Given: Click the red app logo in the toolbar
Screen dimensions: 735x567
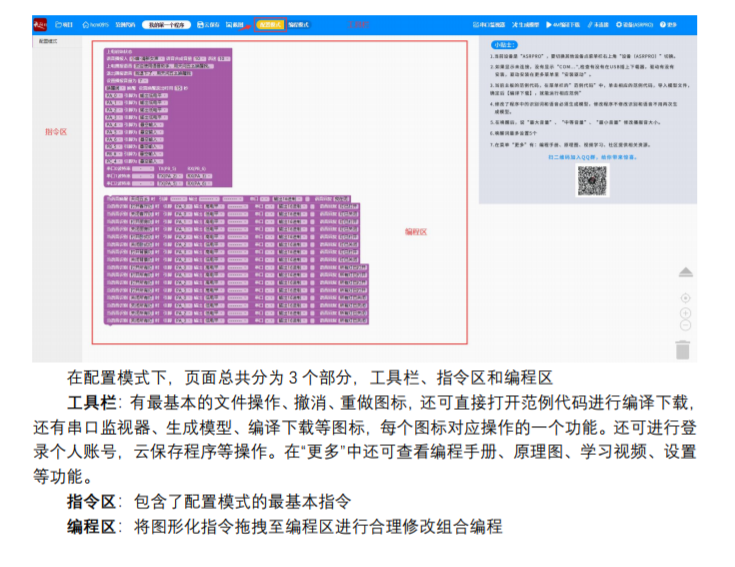Looking at the screenshot, I should [x=40, y=25].
